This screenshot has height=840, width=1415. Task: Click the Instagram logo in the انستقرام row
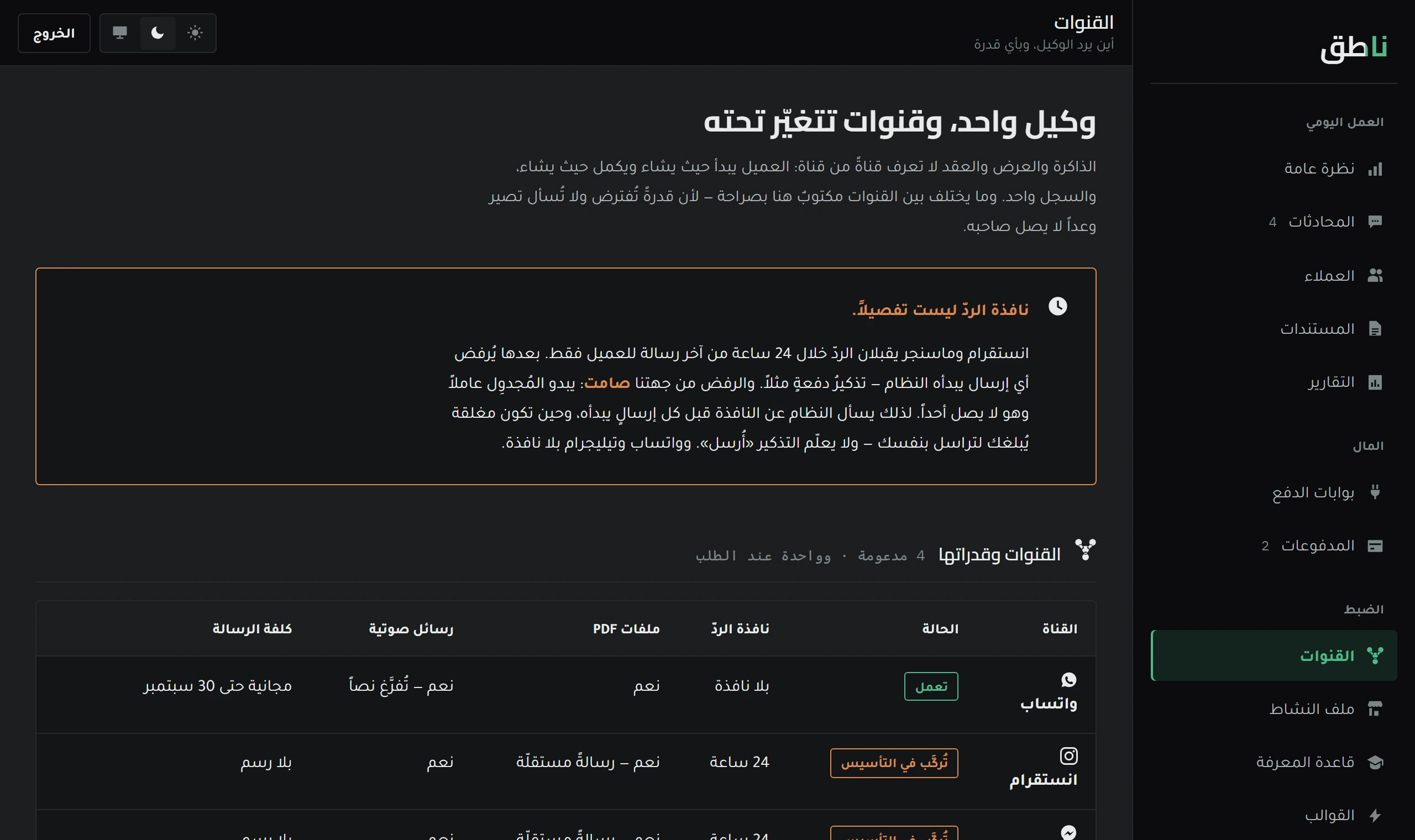tap(1068, 755)
